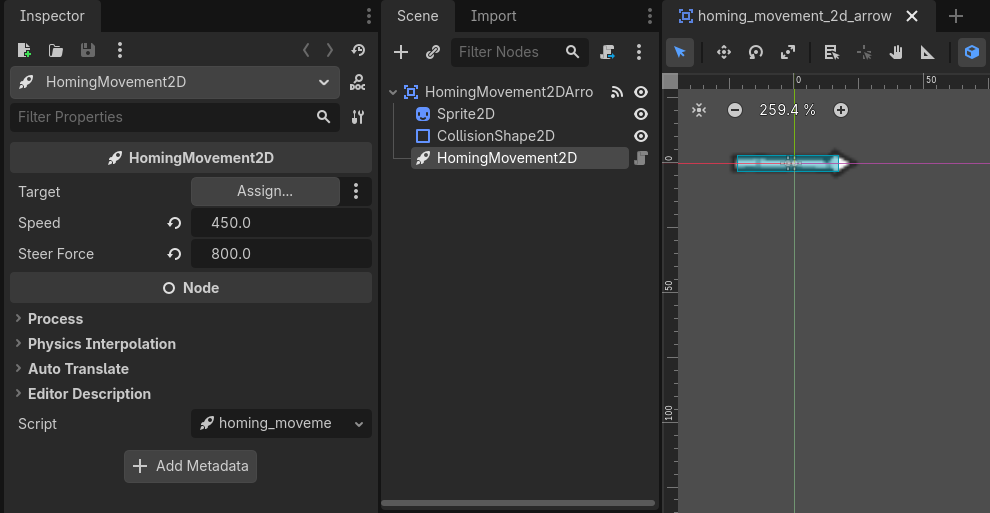Go to previous edited object in history
The height and width of the screenshot is (513, 990).
point(306,50)
